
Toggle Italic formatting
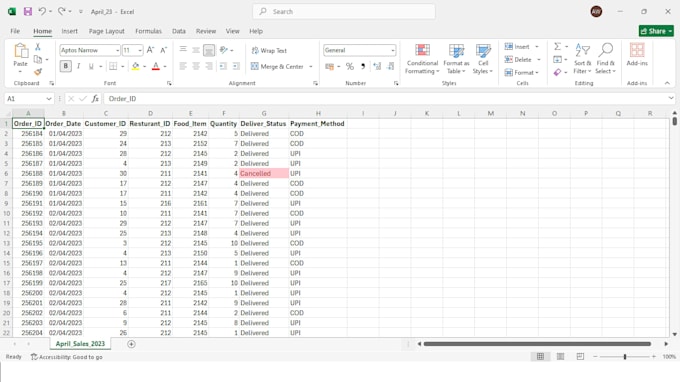click(x=78, y=66)
